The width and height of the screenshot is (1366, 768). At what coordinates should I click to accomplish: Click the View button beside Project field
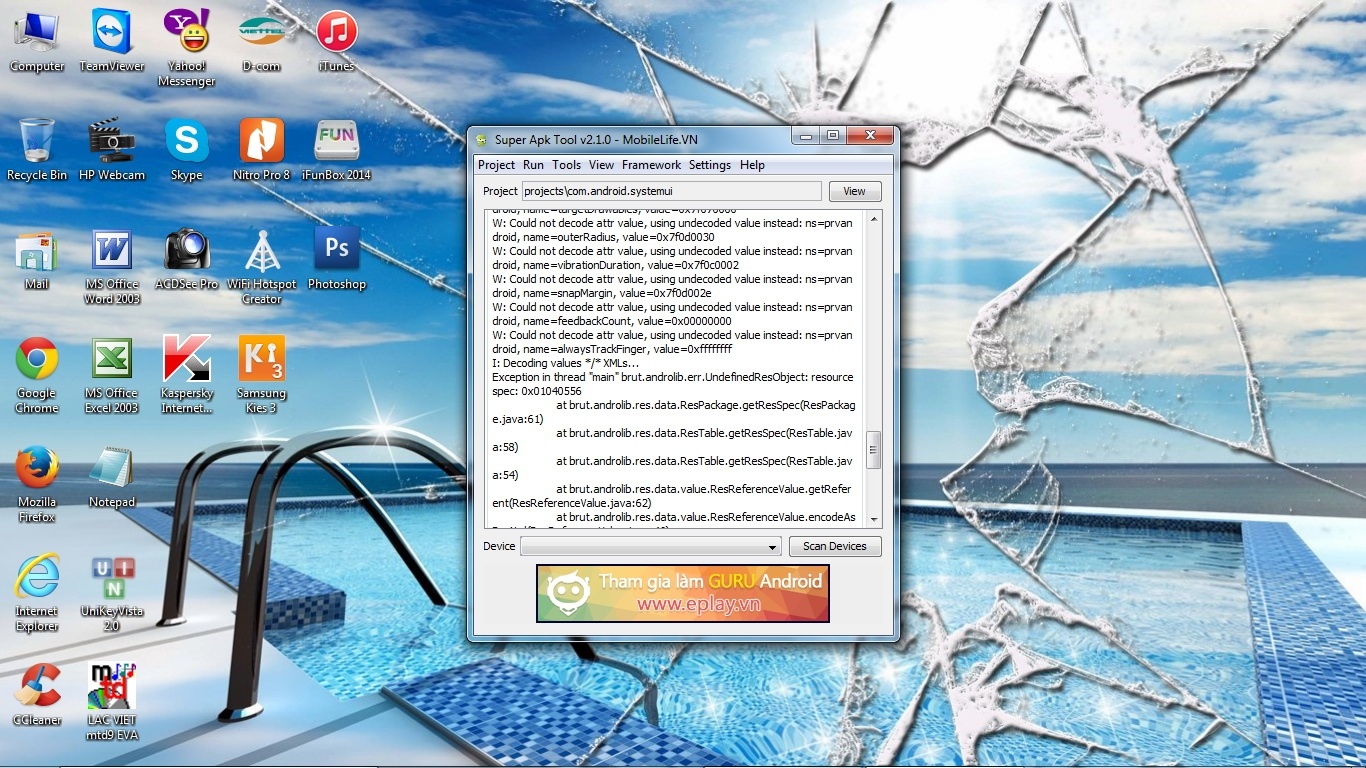coord(854,191)
